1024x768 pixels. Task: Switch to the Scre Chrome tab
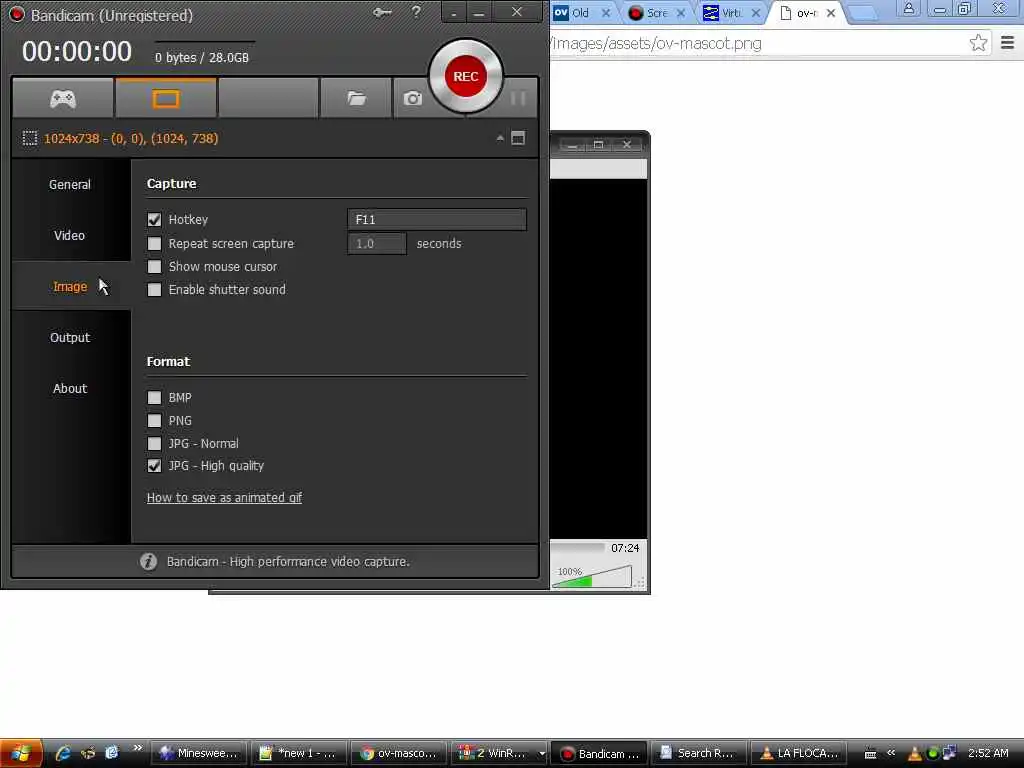[656, 12]
